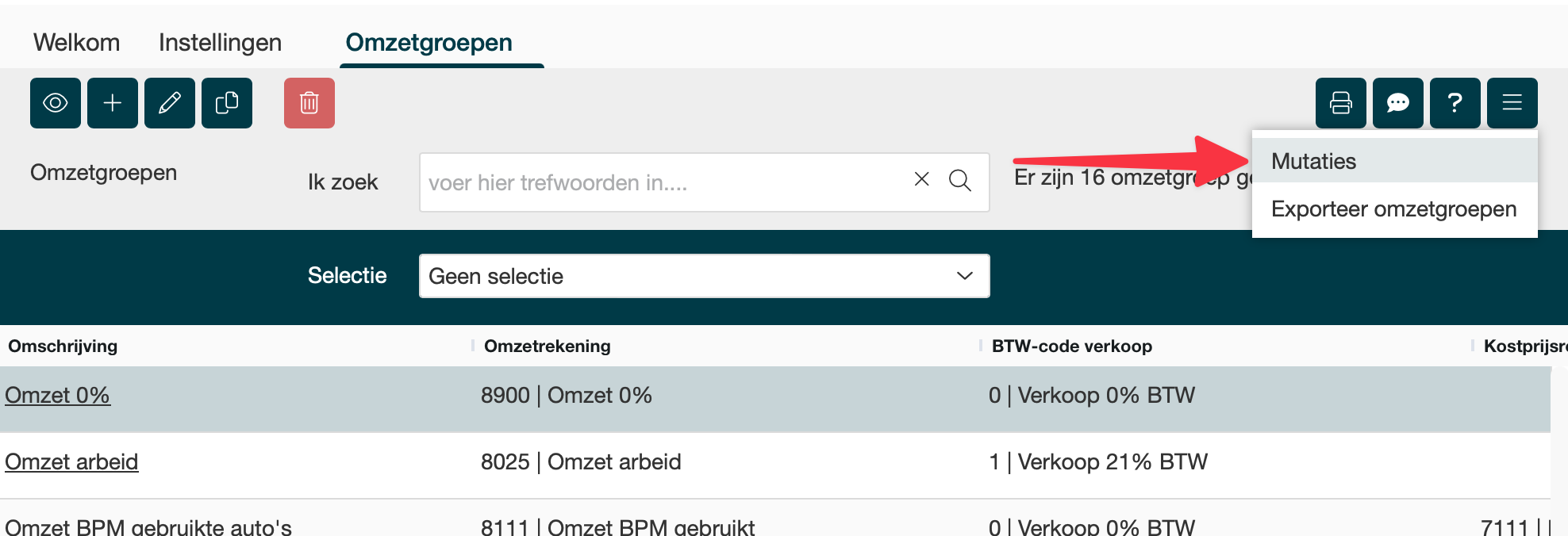Add a new omzetgroep with plus icon

(113, 103)
